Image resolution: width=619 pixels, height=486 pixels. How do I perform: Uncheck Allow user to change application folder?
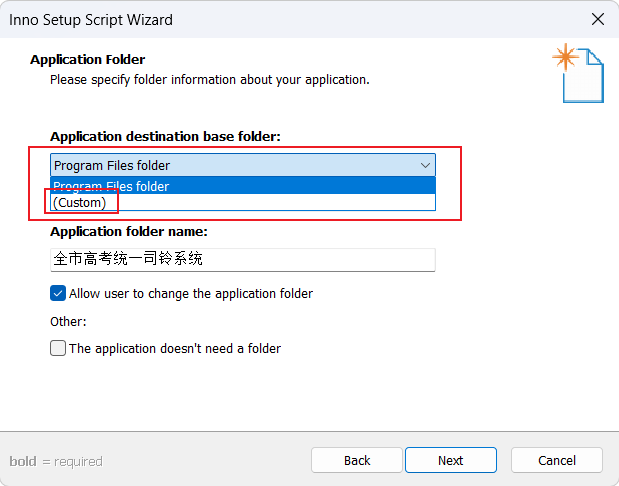(58, 293)
